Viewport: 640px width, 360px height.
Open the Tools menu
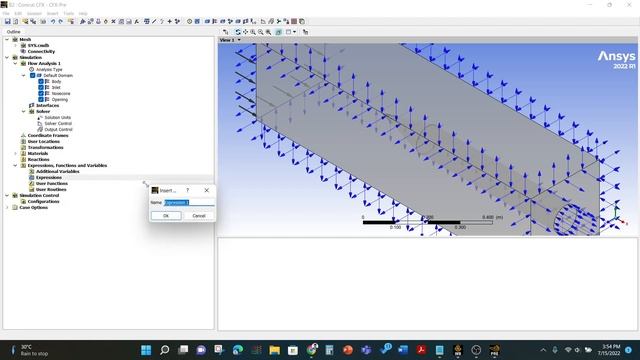[x=69, y=13]
